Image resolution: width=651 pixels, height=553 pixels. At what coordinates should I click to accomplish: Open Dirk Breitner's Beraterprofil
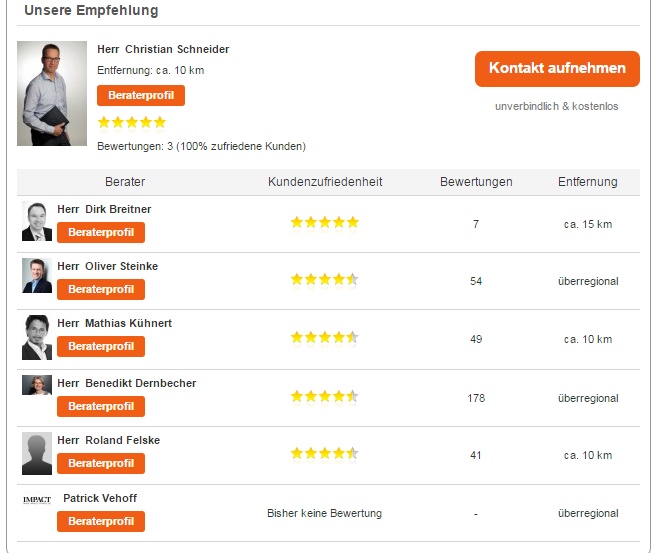[101, 233]
